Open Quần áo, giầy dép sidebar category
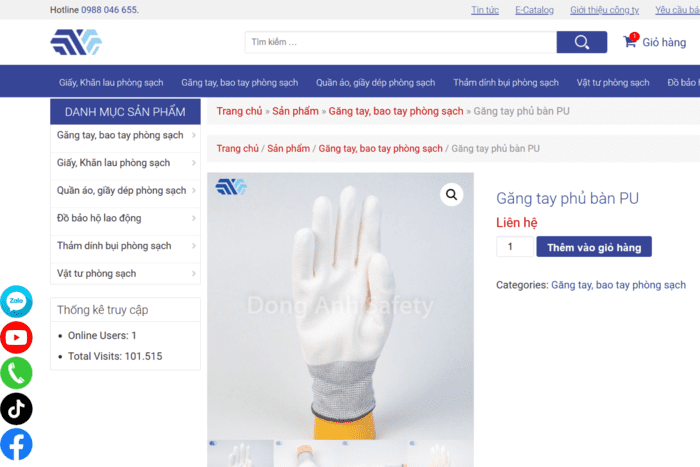This screenshot has height=467, width=700. click(x=121, y=190)
